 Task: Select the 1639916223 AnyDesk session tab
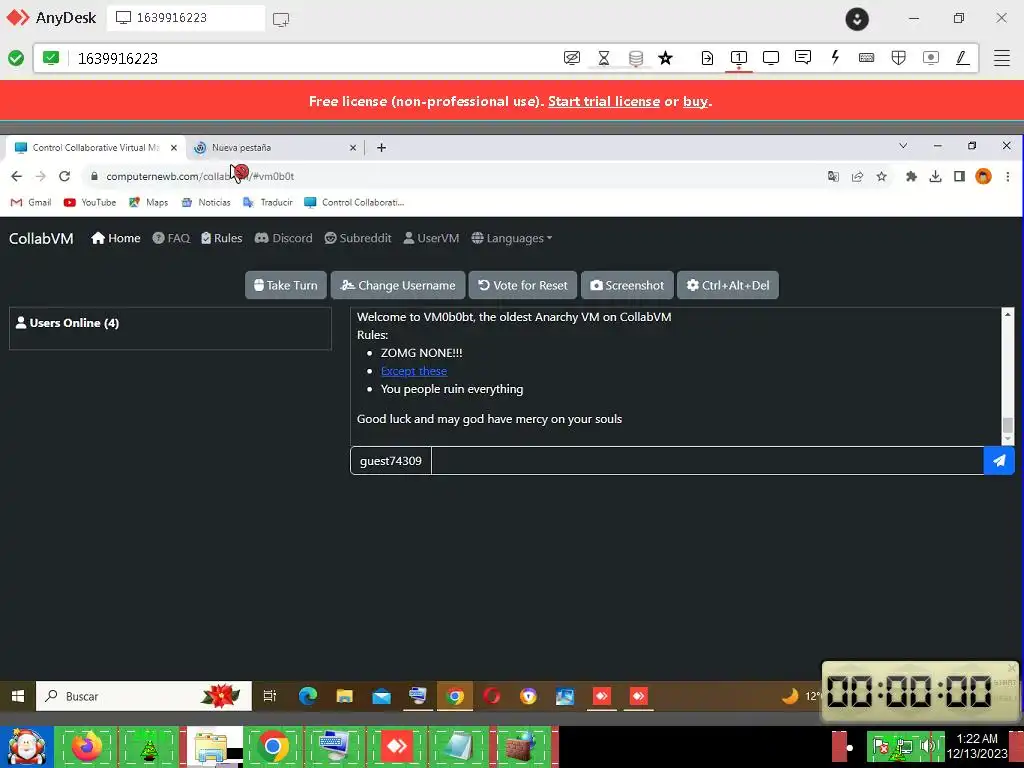185,18
